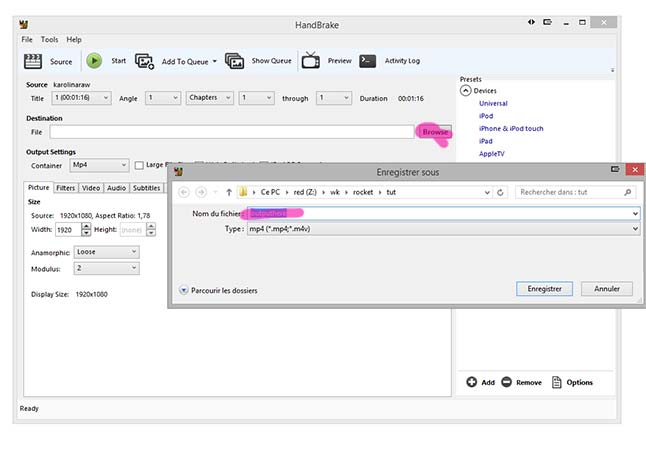
Task: Select the Universal preset
Action: tap(493, 103)
